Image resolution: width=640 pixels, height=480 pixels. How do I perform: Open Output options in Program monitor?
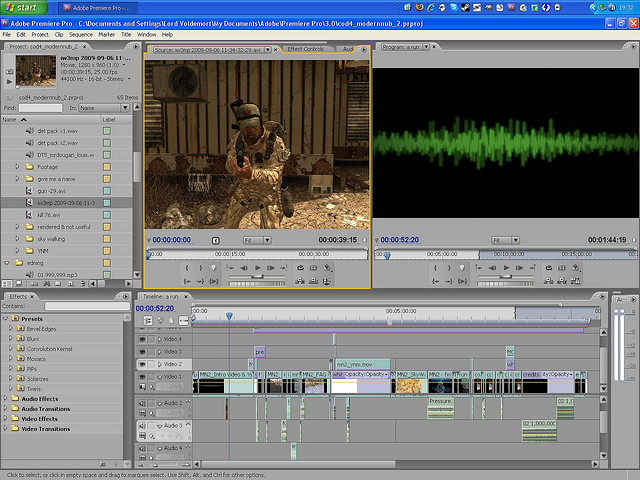[576, 268]
